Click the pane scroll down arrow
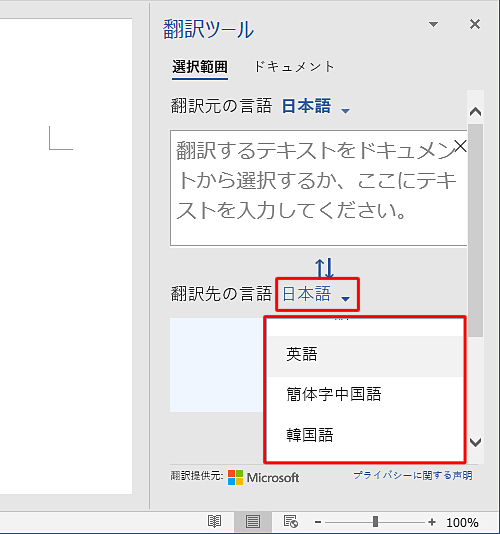 click(475, 442)
